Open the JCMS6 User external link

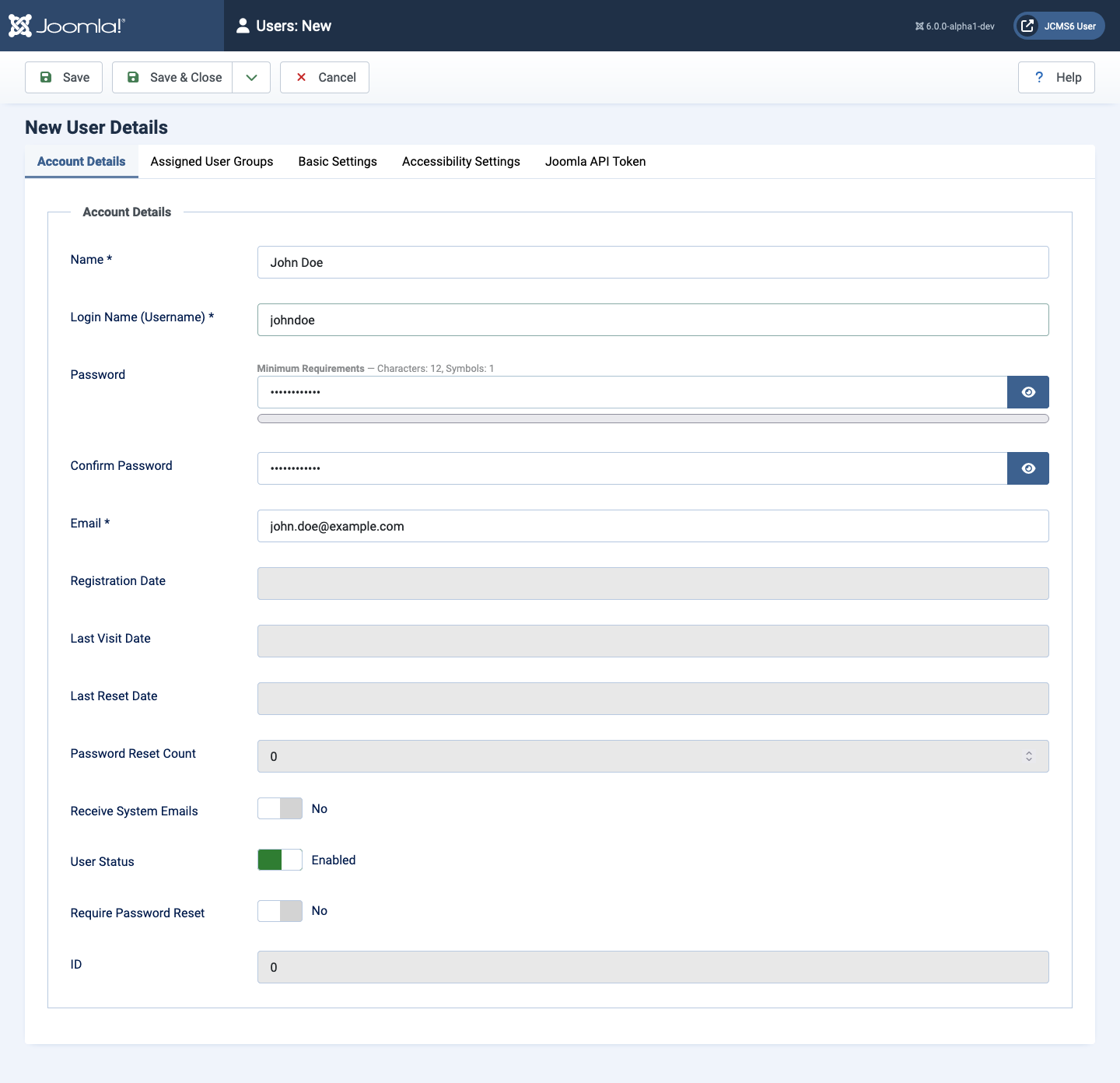[1059, 25]
